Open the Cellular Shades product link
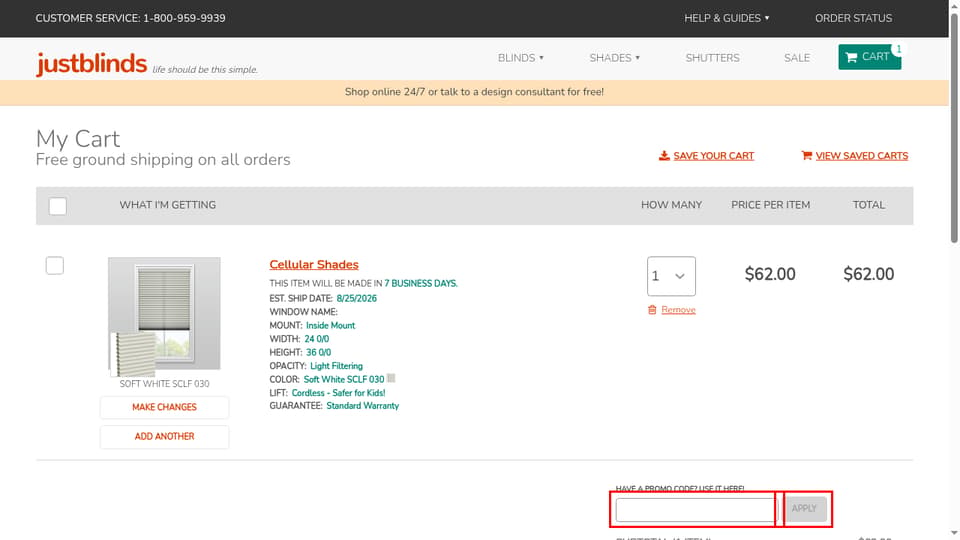The height and width of the screenshot is (540, 960). [314, 264]
